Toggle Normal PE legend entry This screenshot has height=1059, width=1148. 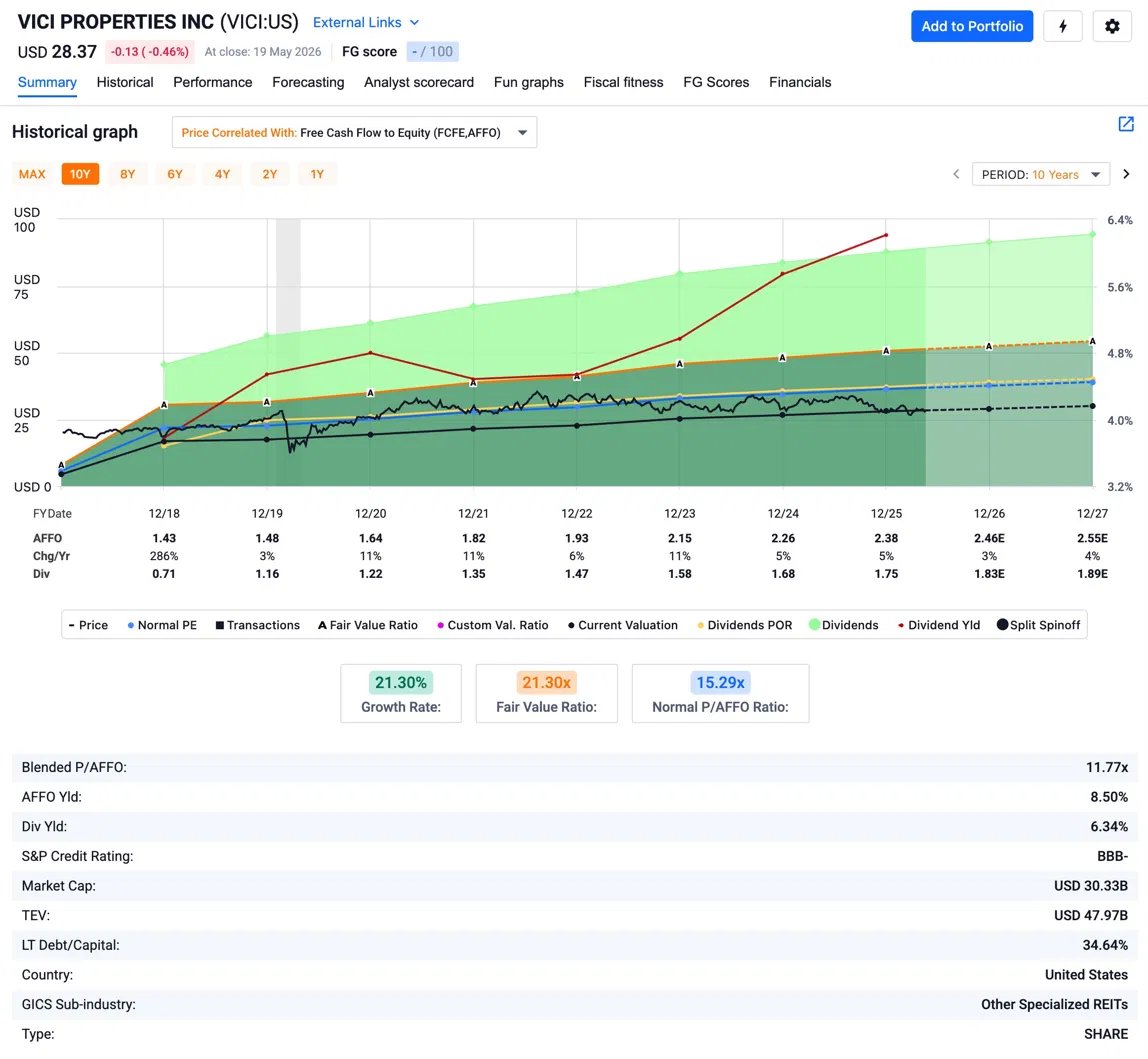[x=162, y=625]
